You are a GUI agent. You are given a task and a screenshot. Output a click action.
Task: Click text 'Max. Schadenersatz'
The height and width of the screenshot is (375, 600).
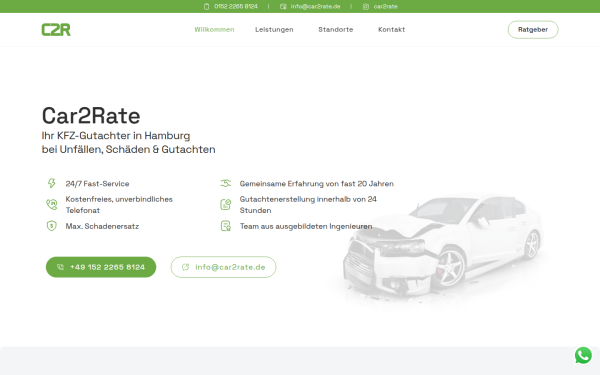click(x=102, y=226)
